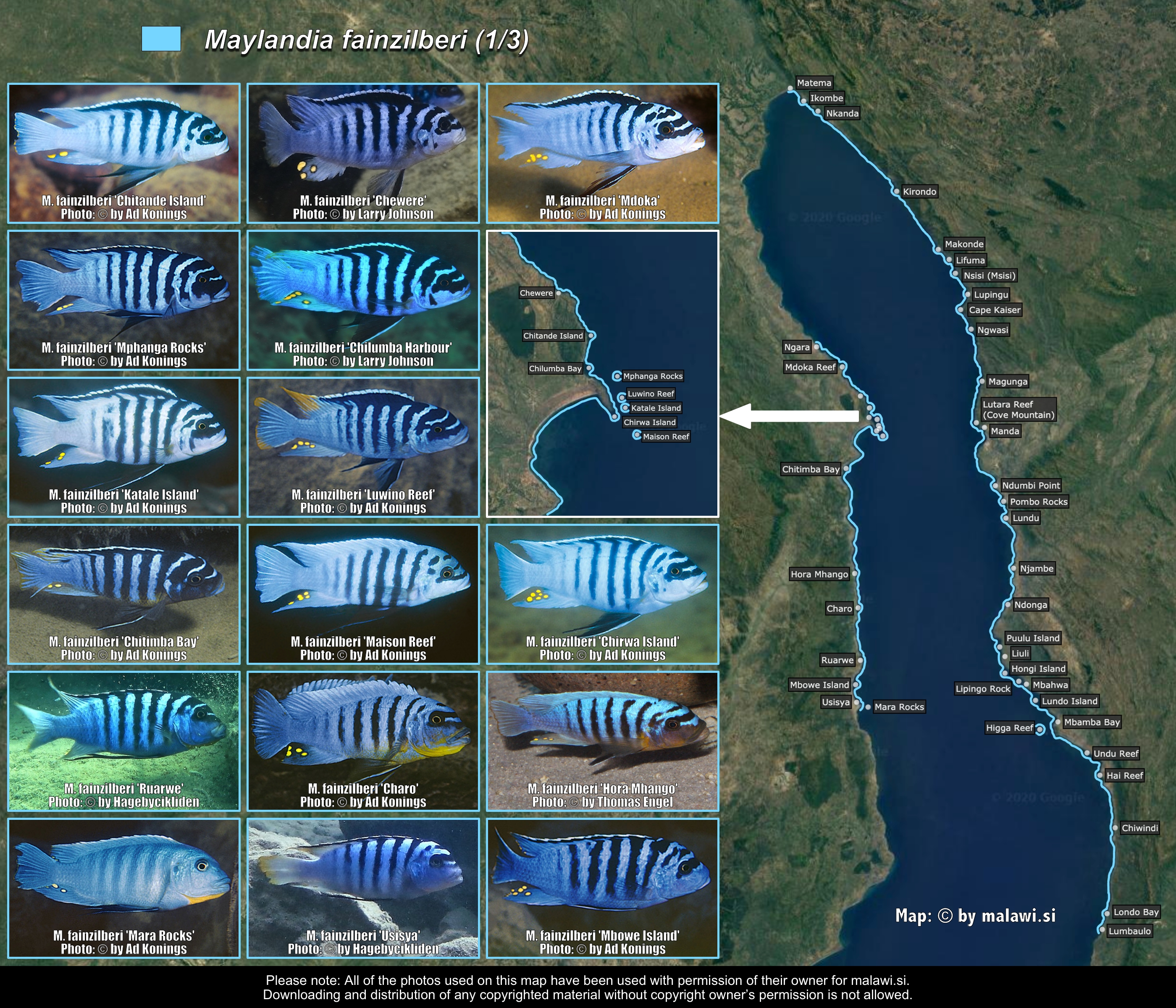
Task: Click the Katale Island ring marker
Action: pyautogui.click(x=625, y=407)
